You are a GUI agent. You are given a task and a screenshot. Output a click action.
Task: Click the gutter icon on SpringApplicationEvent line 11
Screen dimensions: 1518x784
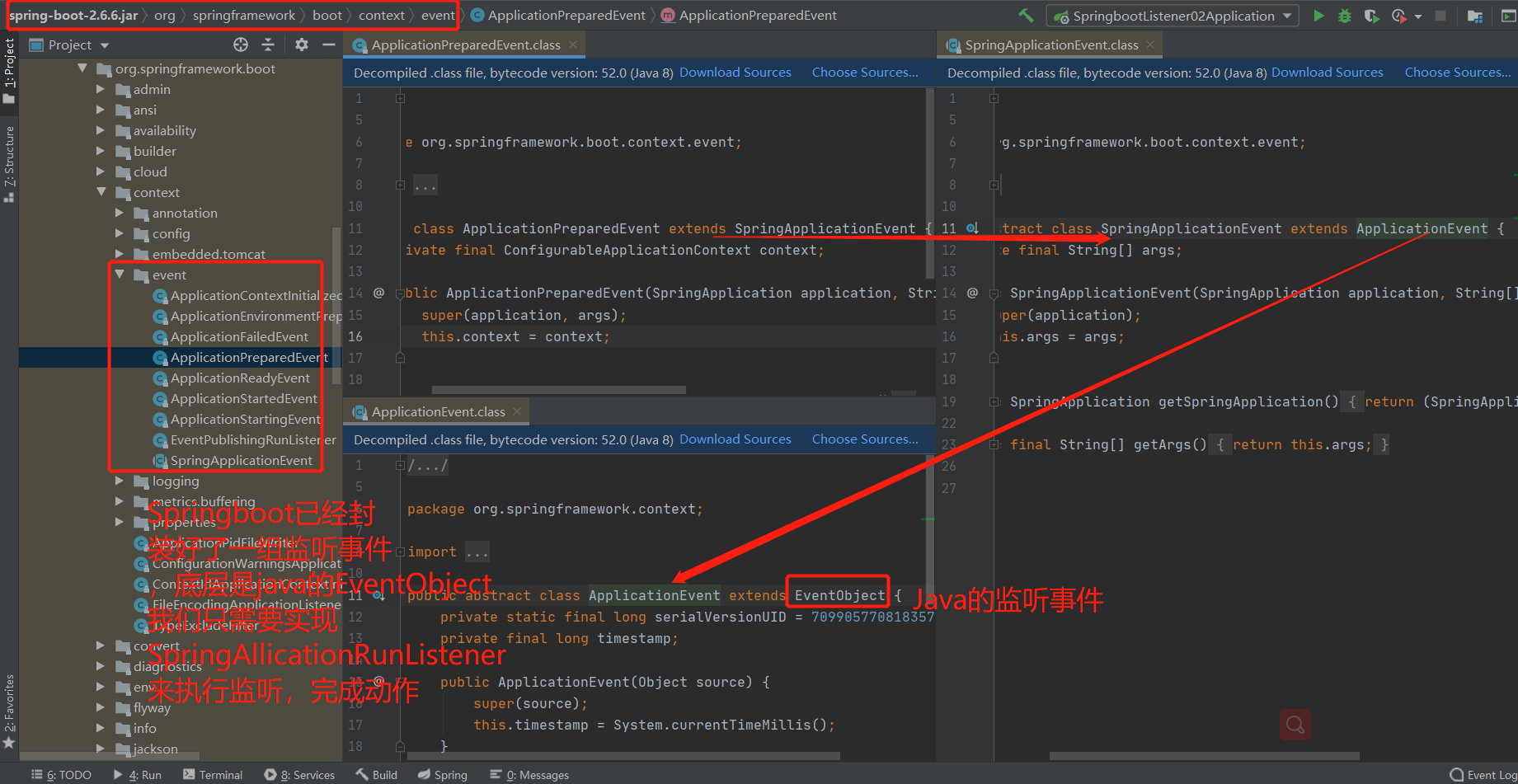972,228
